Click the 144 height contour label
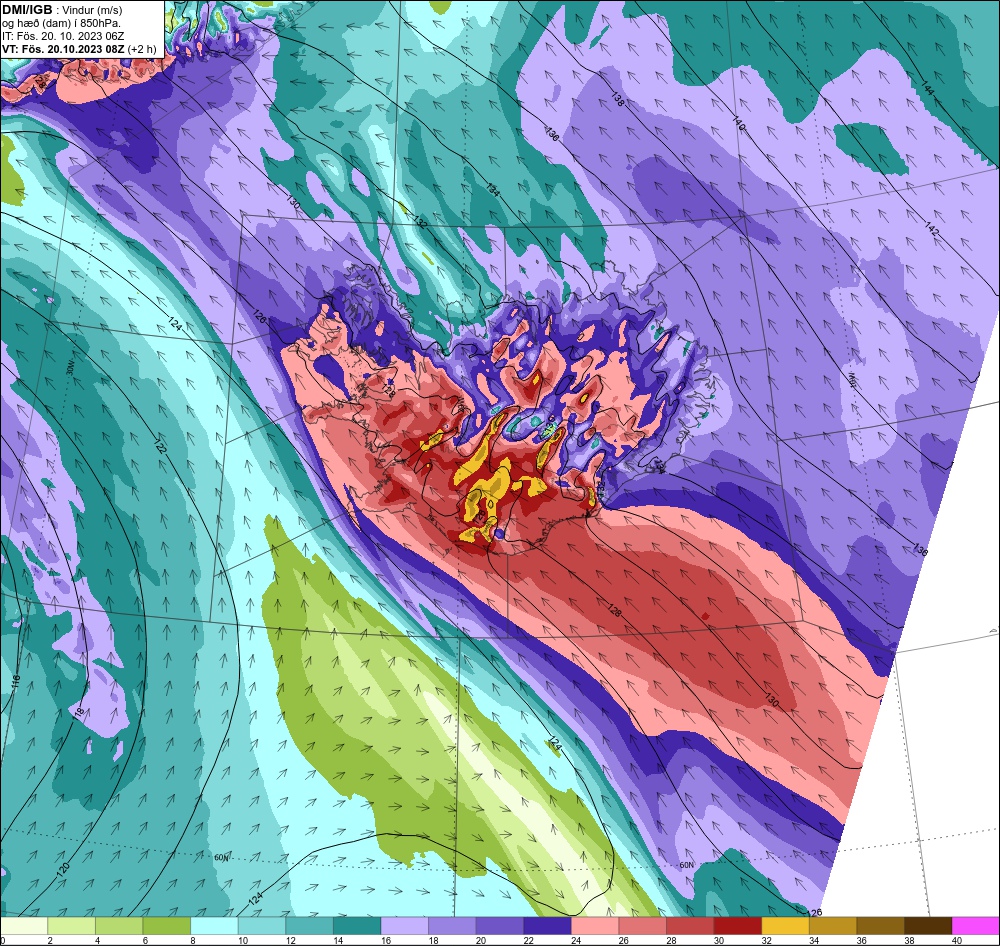 coord(927,89)
